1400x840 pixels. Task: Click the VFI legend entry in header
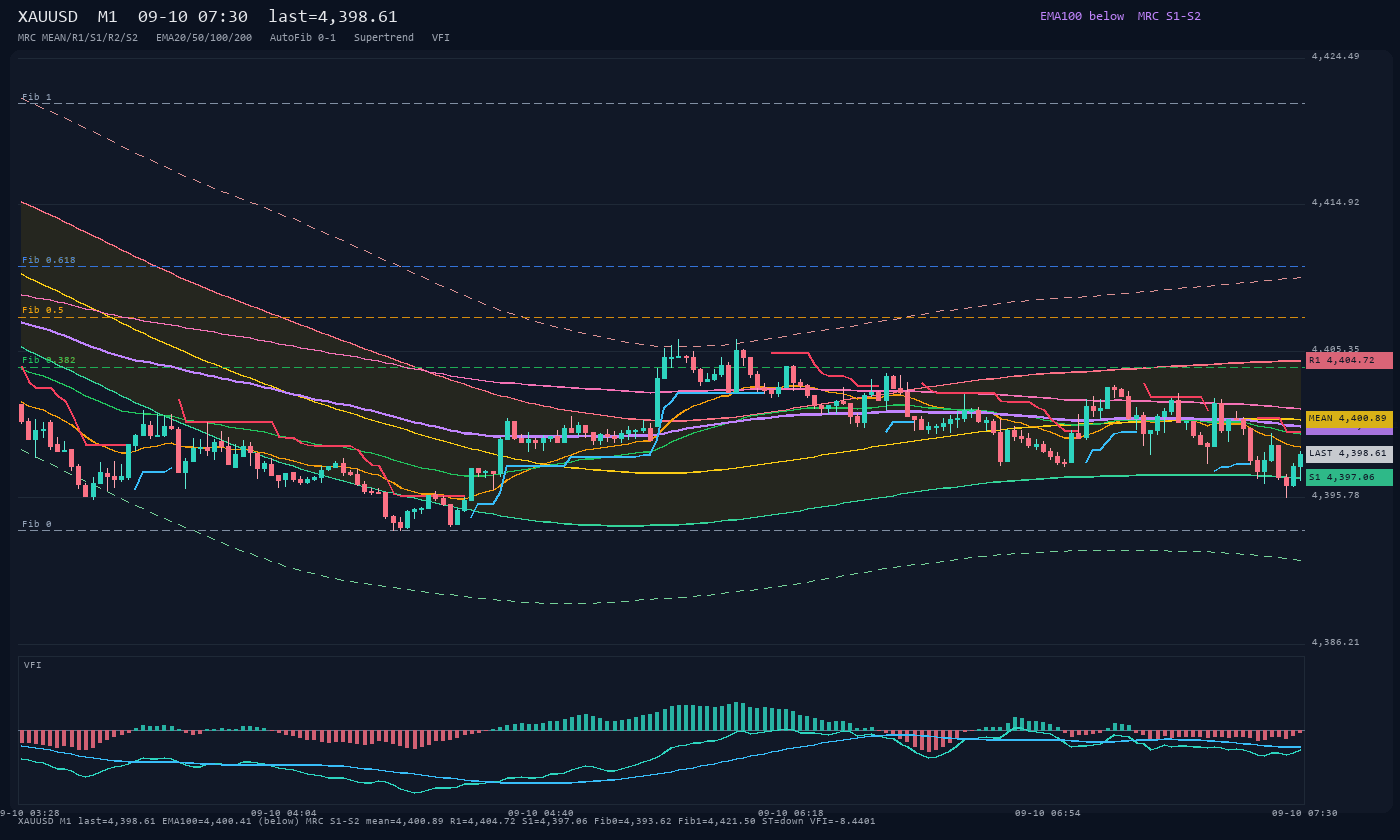(x=441, y=37)
